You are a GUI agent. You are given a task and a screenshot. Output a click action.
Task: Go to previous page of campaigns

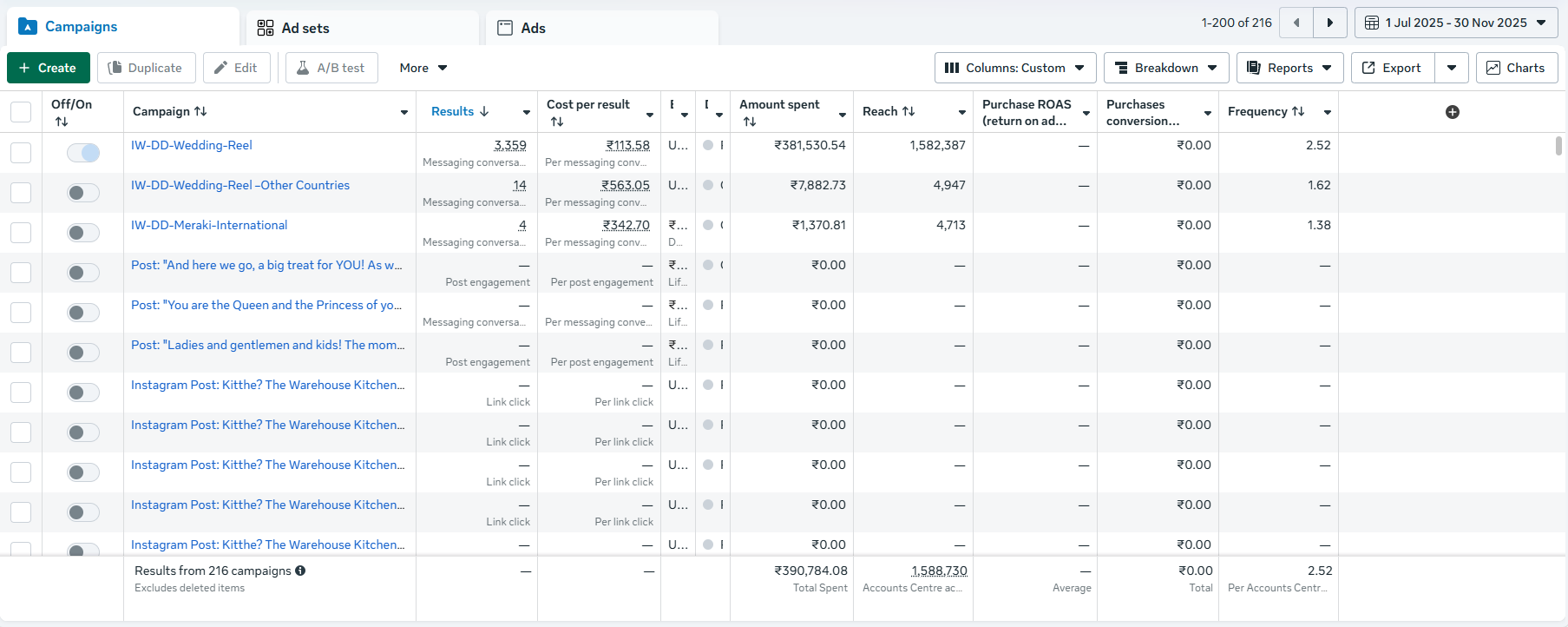click(x=1296, y=23)
